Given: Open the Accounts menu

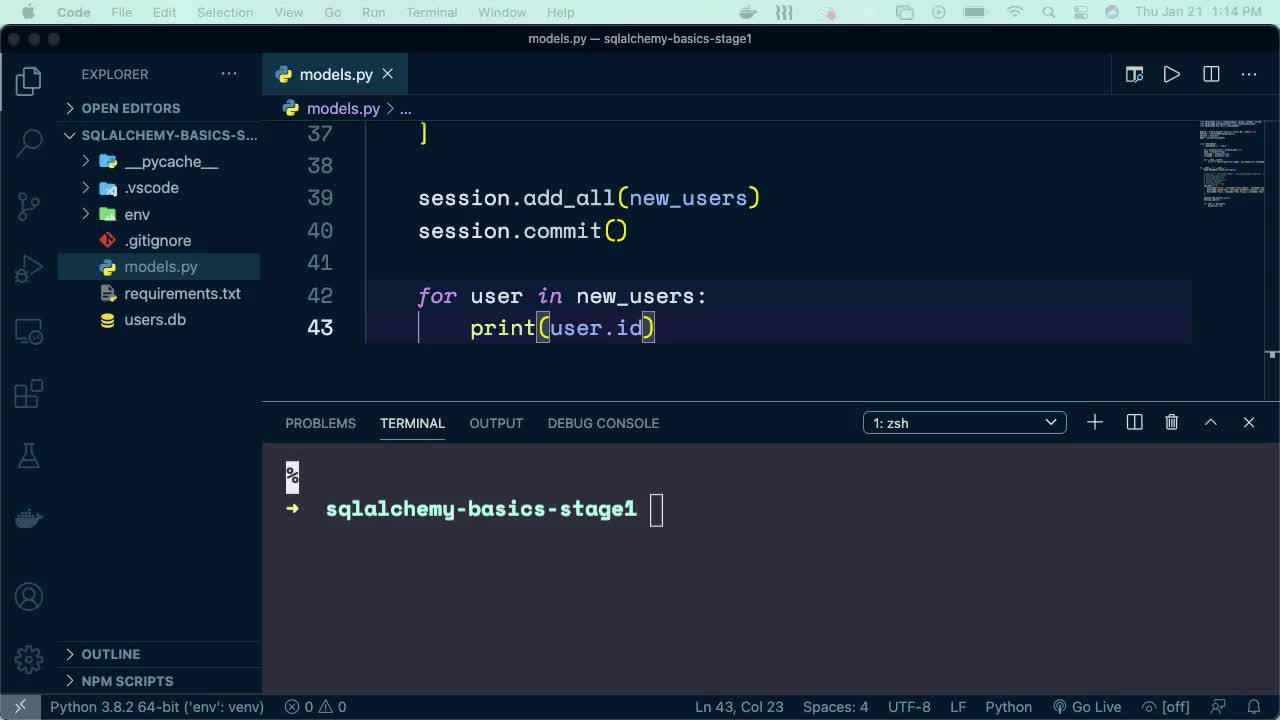Looking at the screenshot, I should pyautogui.click(x=29, y=597).
